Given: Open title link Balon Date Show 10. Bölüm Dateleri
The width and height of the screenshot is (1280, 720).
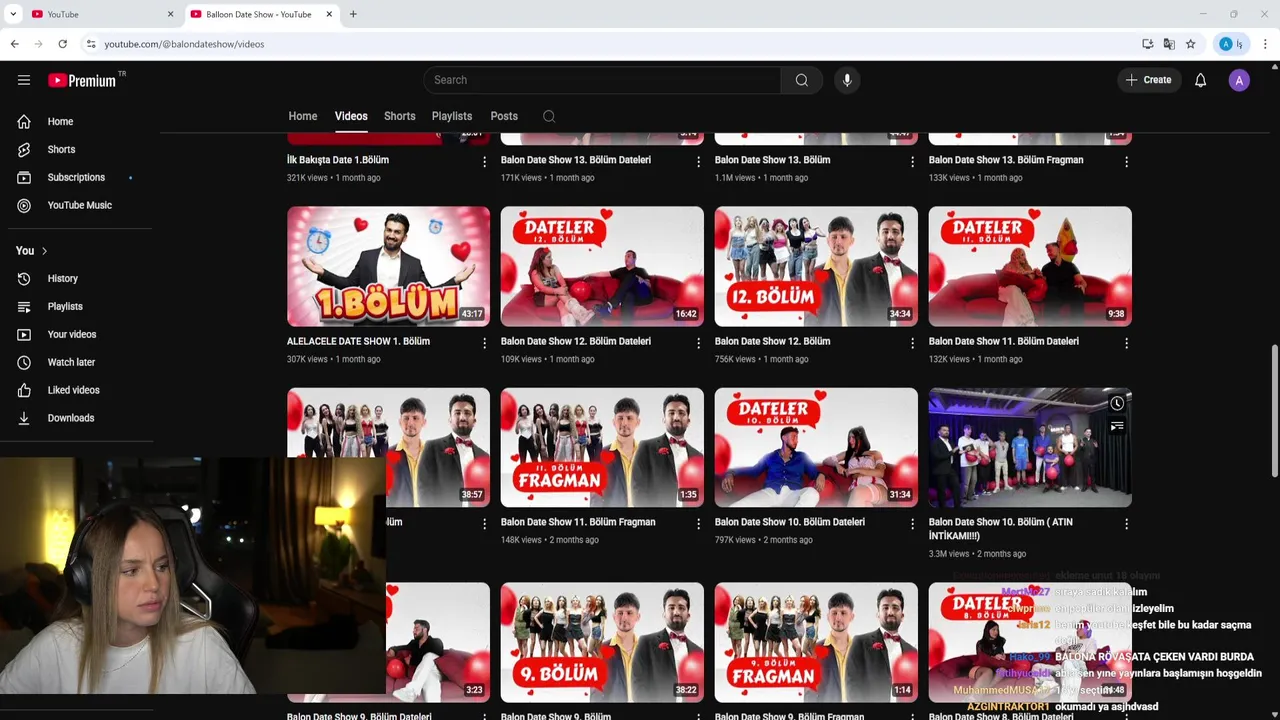Looking at the screenshot, I should 790,522.
